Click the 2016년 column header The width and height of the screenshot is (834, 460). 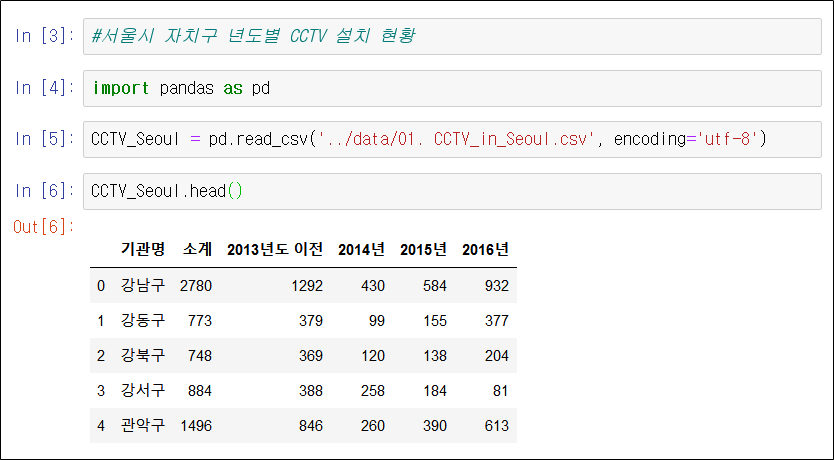pyautogui.click(x=486, y=249)
